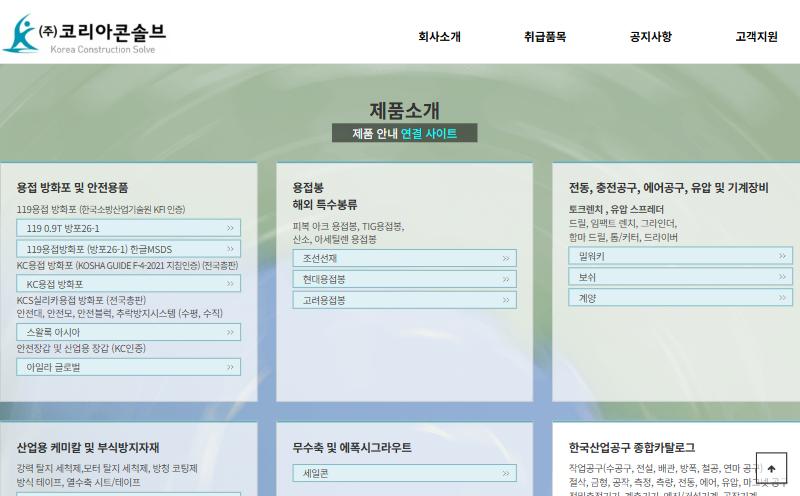
Task: Open the 스왈록 아시아 link
Action: coord(129,332)
